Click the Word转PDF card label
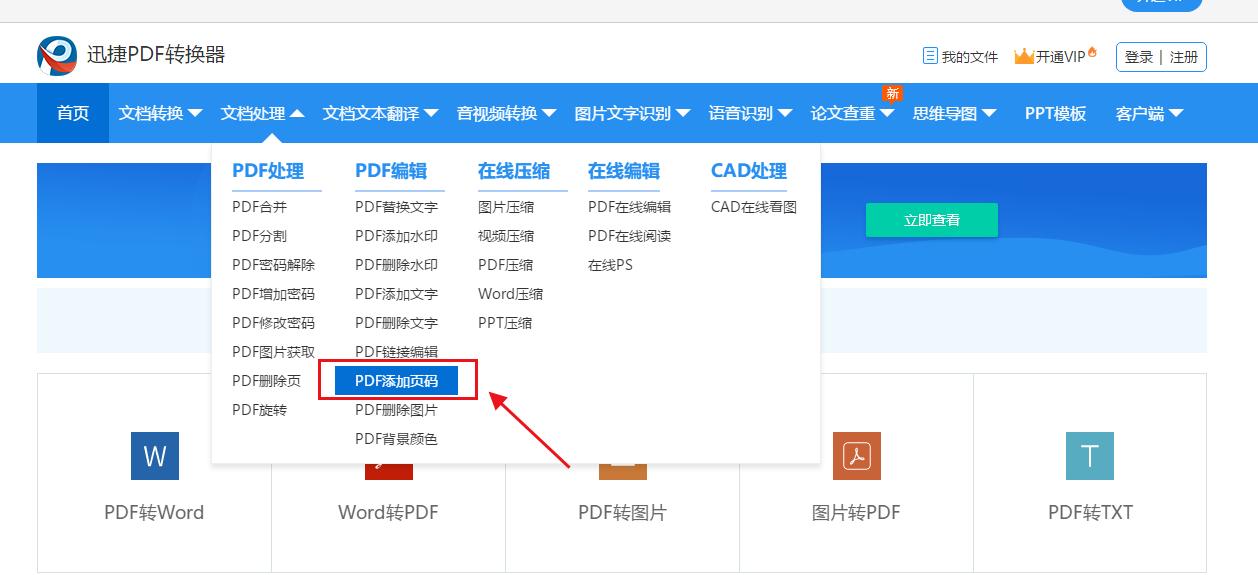1258x575 pixels. click(388, 512)
